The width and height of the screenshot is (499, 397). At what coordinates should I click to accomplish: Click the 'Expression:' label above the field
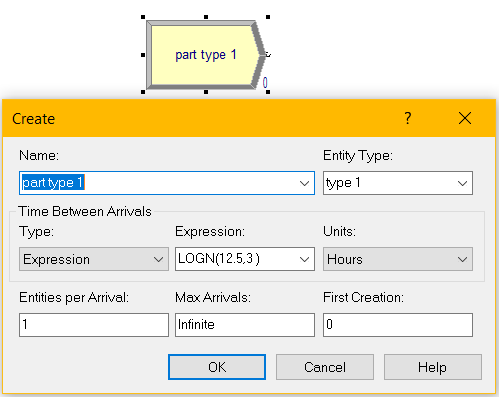[210, 232]
